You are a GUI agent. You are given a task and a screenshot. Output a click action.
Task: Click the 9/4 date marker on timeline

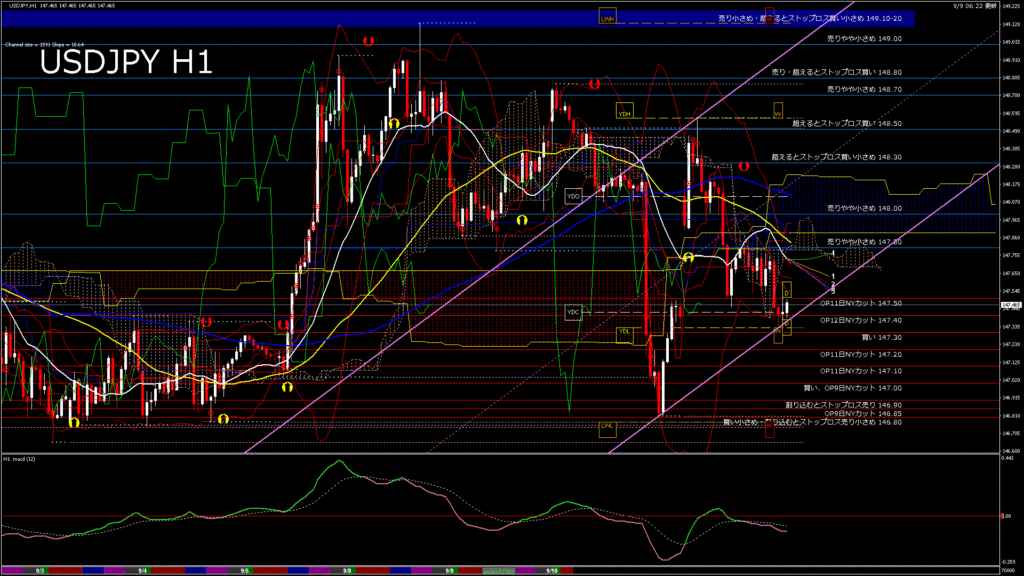[142, 571]
